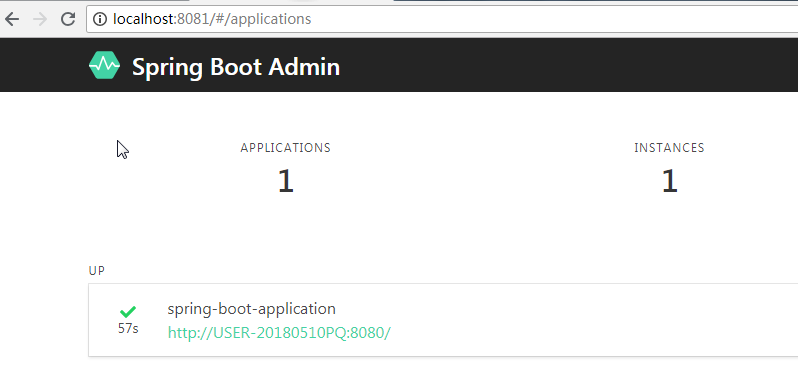
Task: Click the browser forward arrow
Action: pyautogui.click(x=40, y=19)
